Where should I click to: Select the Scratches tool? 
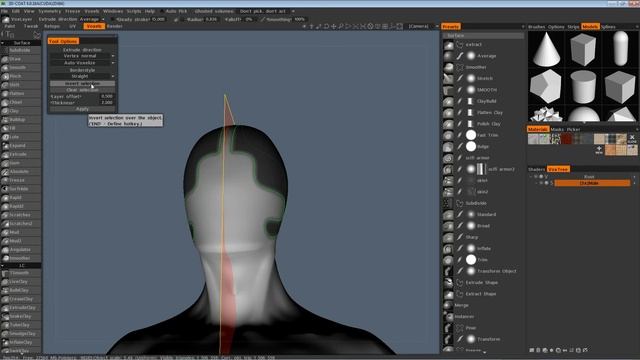20,215
